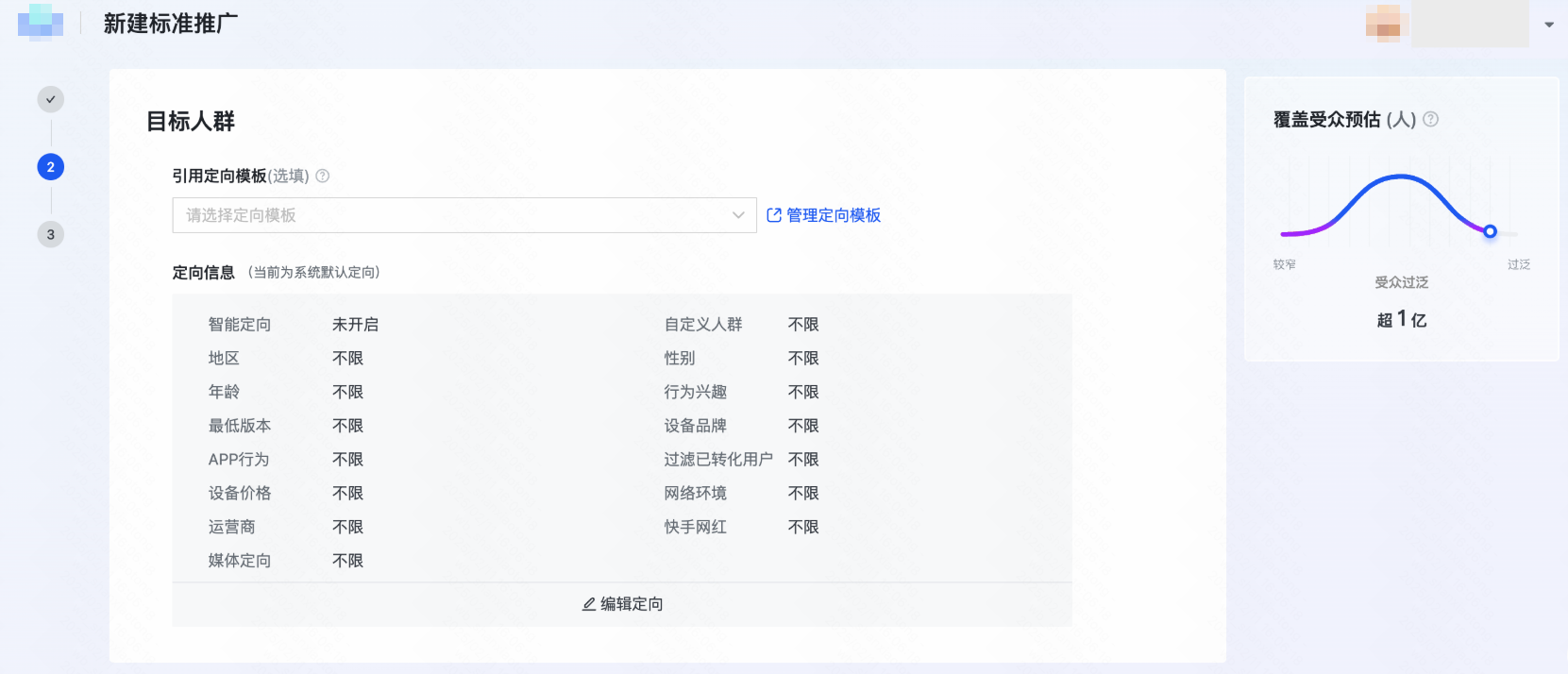Click the 快手网红 row label

coord(696,527)
